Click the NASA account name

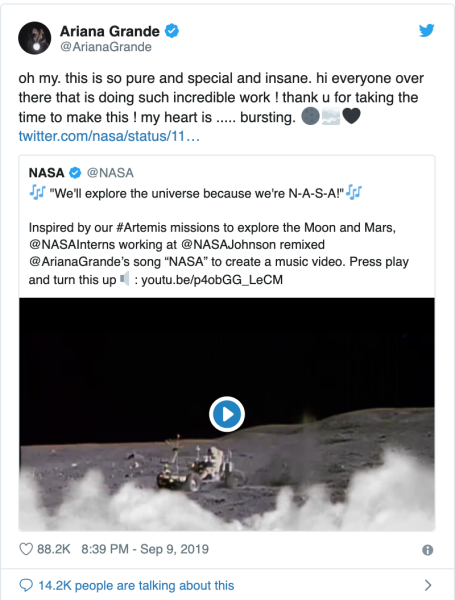[x=46, y=173]
